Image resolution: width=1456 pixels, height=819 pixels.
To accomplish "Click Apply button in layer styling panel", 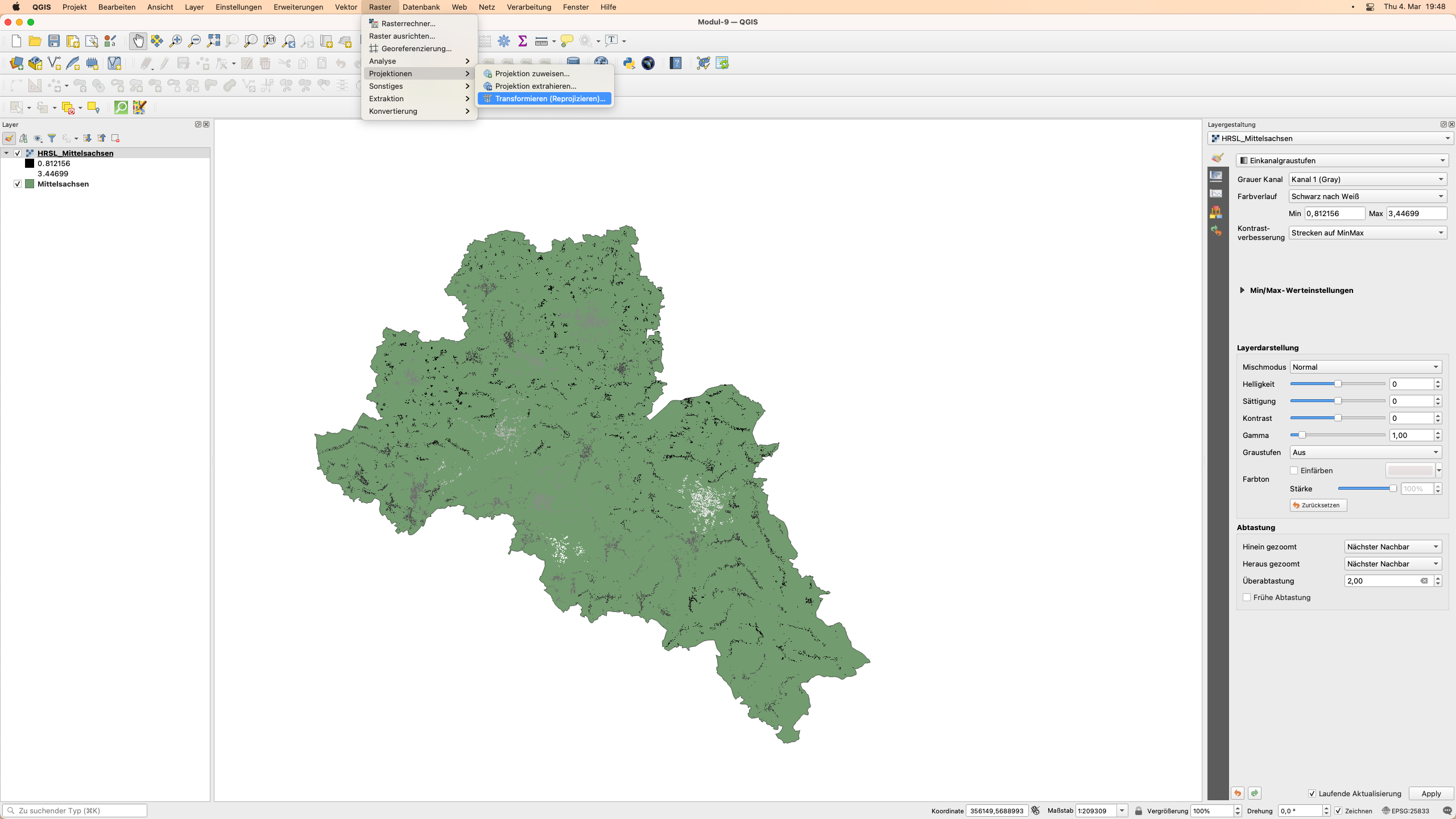I will pyautogui.click(x=1431, y=793).
